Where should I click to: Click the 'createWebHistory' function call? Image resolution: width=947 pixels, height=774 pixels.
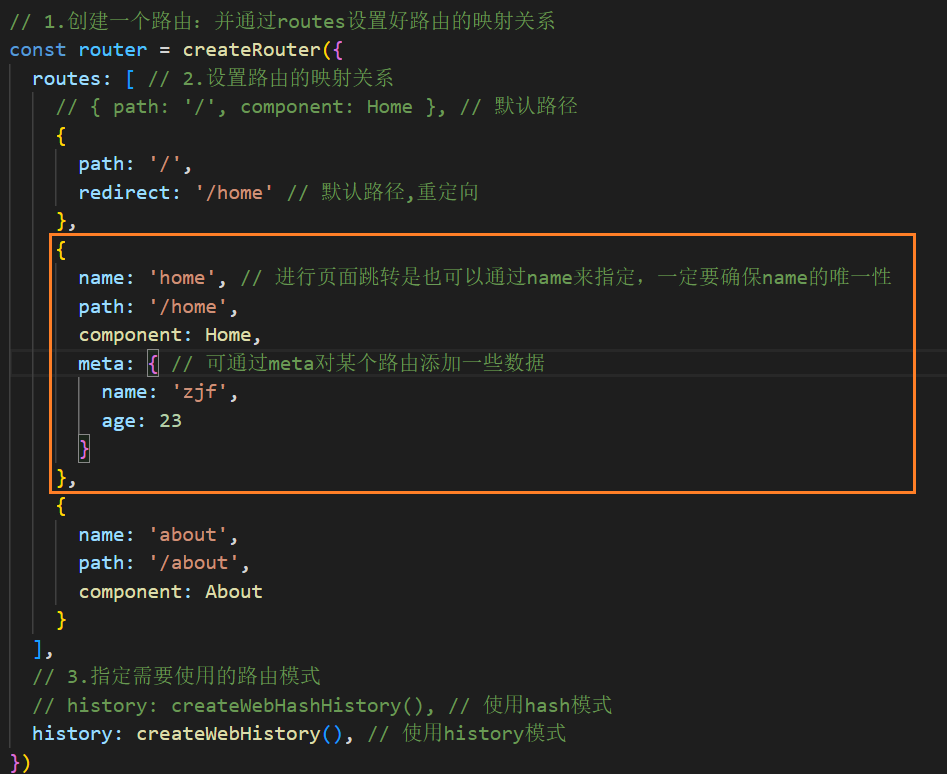[228, 734]
